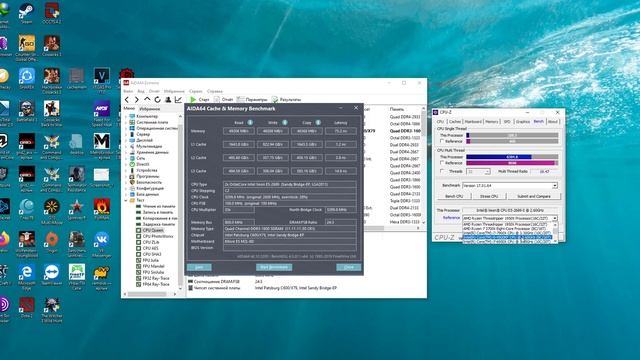Open the Microsoft Edge desktop icon
640x360 pixels.
coord(27,277)
